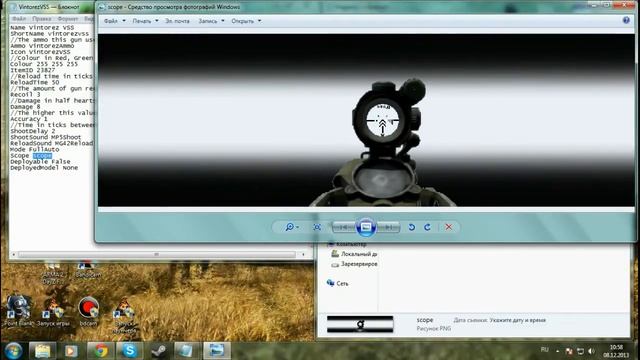Rotate the image counterclockwise
Image resolution: width=640 pixels, height=360 pixels.
[411, 227]
